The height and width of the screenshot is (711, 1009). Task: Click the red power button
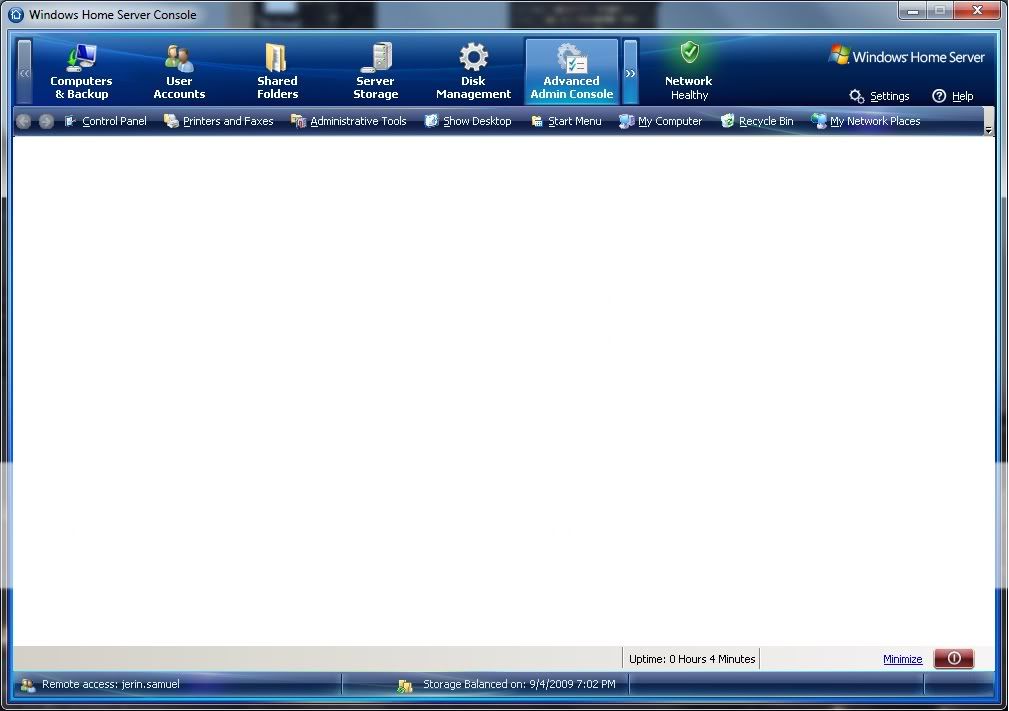[954, 659]
